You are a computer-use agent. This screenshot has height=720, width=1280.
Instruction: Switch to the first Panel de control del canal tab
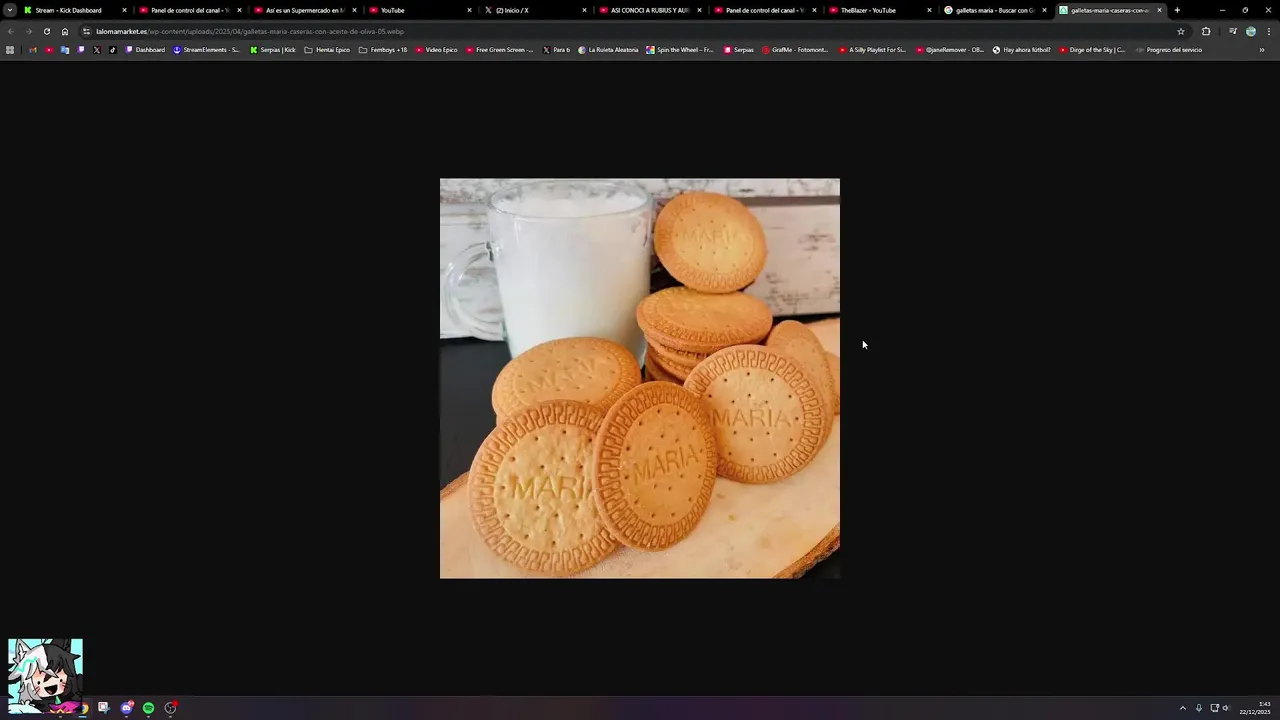point(190,10)
